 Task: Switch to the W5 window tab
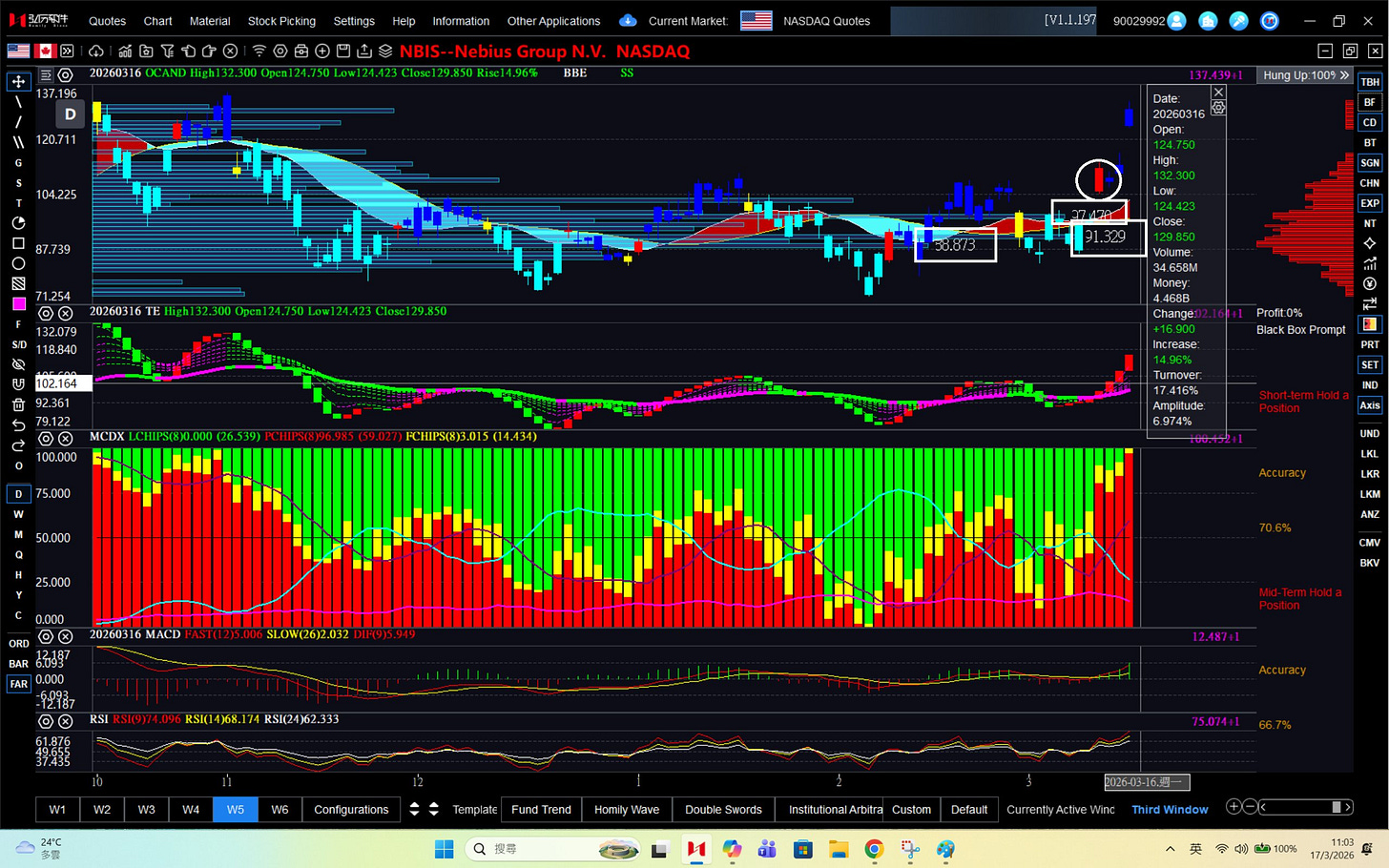tap(235, 809)
